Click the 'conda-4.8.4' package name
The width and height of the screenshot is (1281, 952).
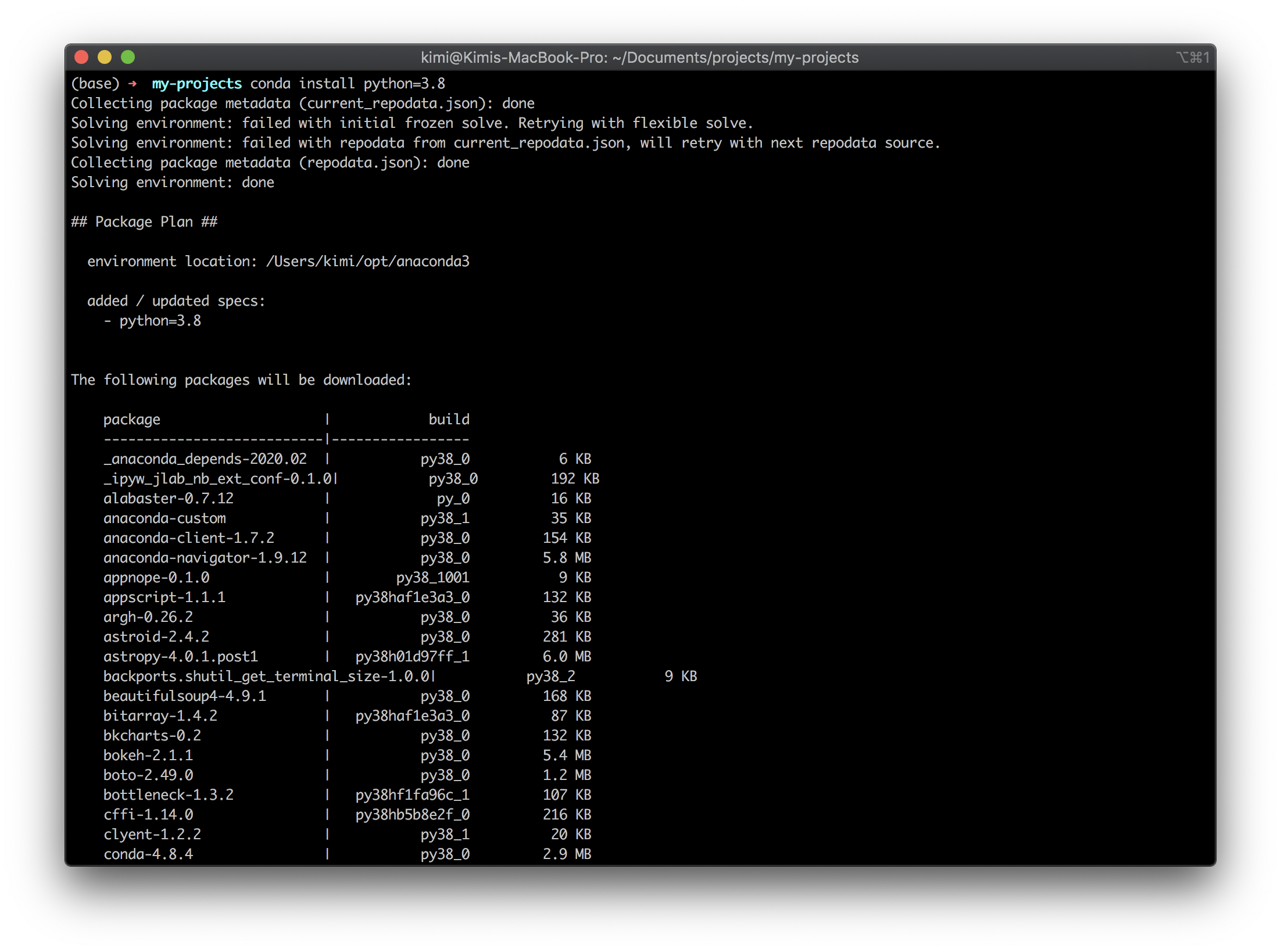click(x=148, y=854)
